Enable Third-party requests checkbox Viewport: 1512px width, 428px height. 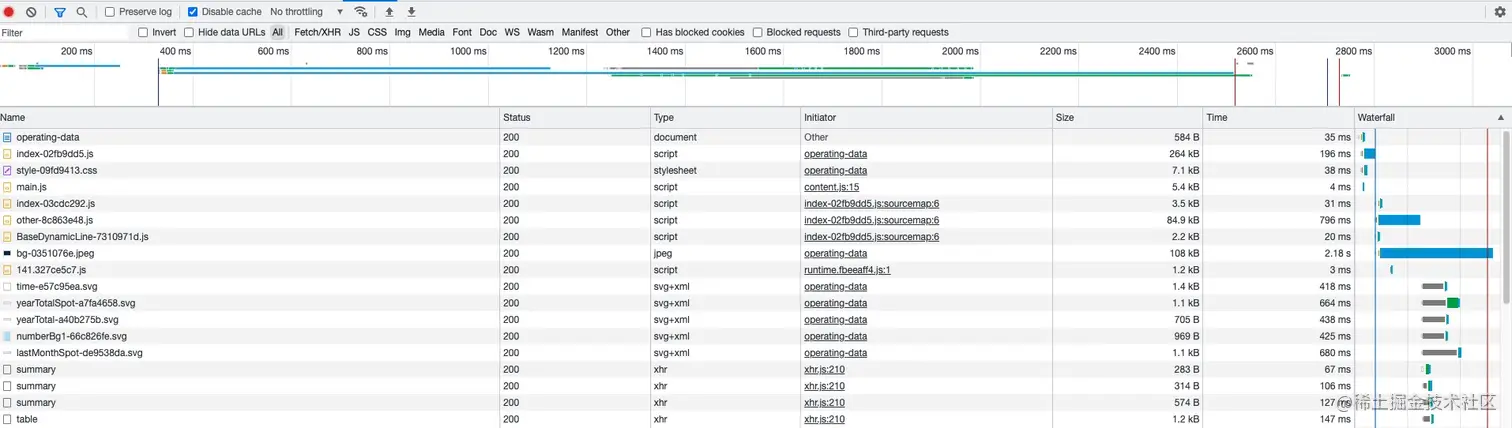click(x=853, y=32)
